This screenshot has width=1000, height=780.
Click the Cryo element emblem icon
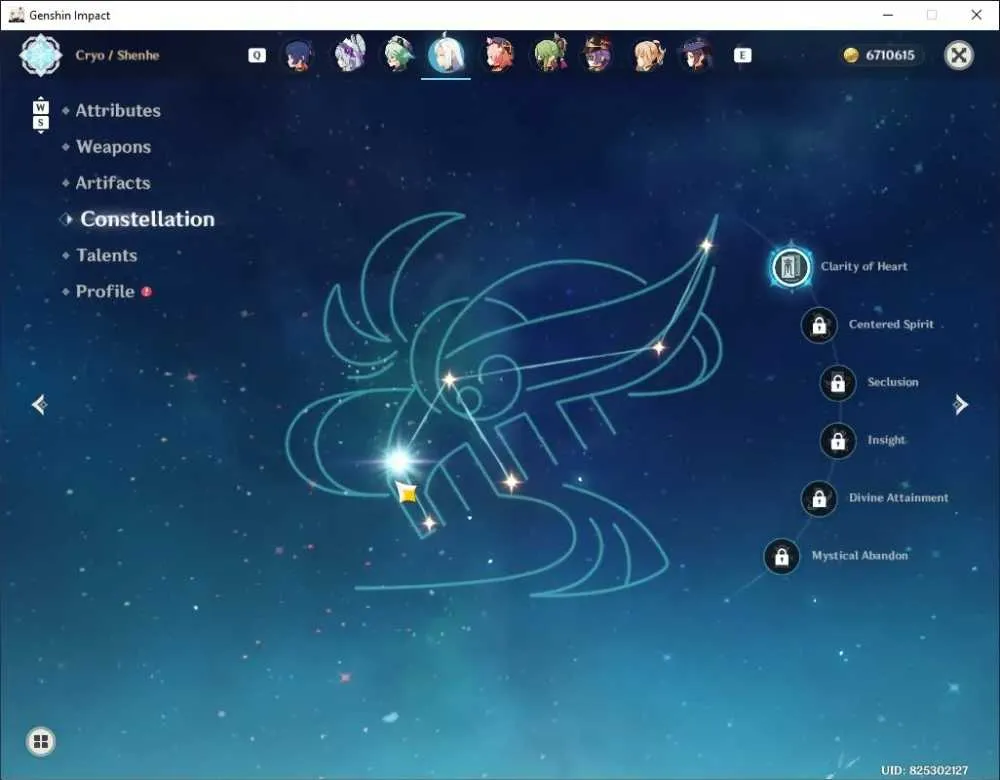tap(41, 55)
